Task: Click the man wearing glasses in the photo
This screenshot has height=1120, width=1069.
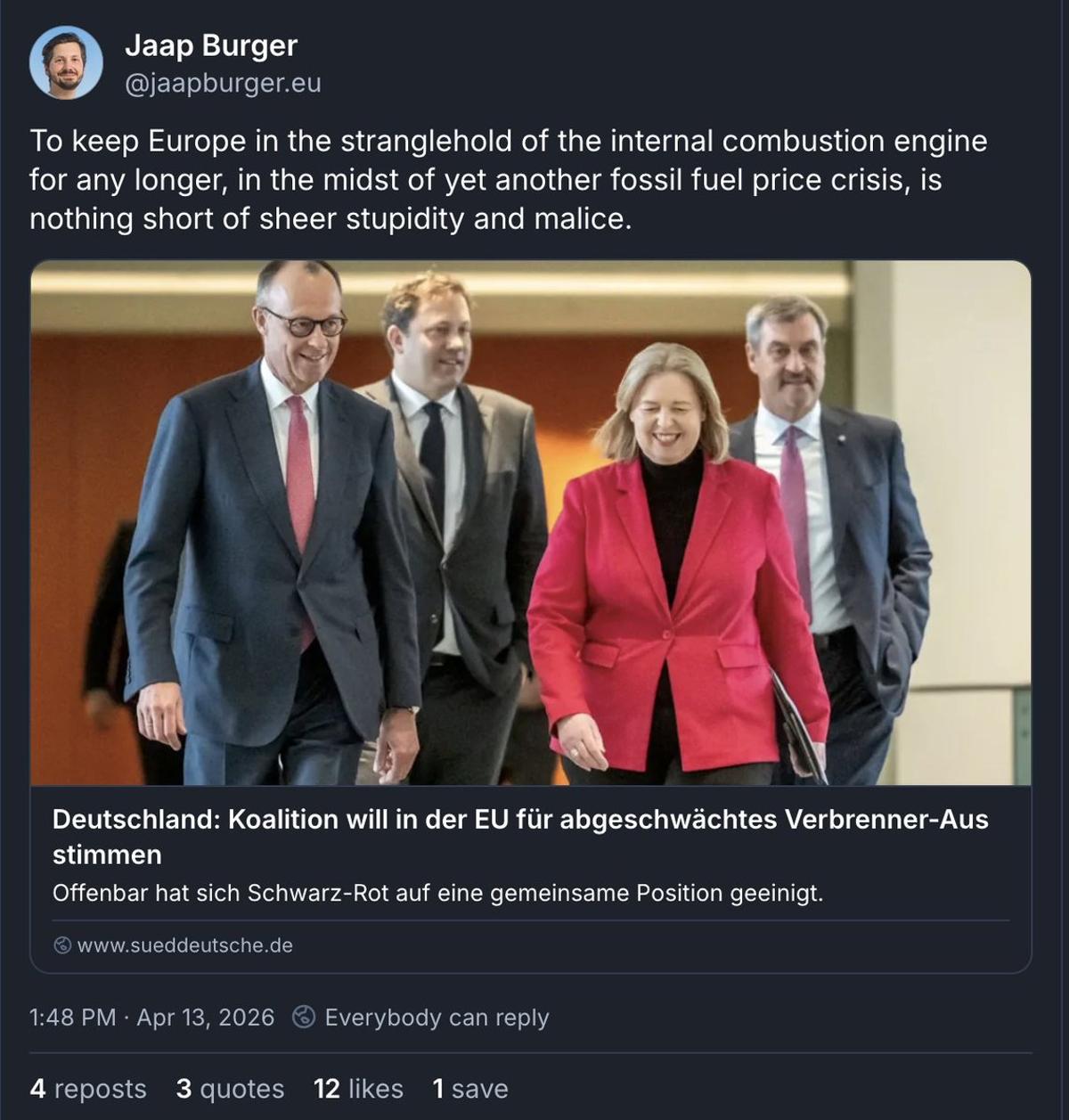Action: point(272,526)
